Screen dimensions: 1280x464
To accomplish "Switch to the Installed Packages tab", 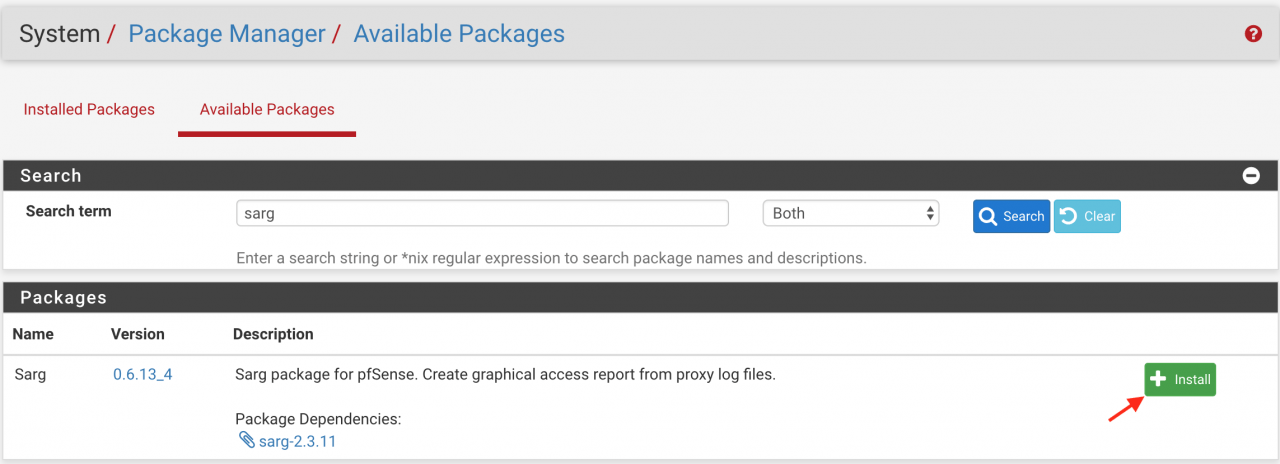I will click(89, 109).
